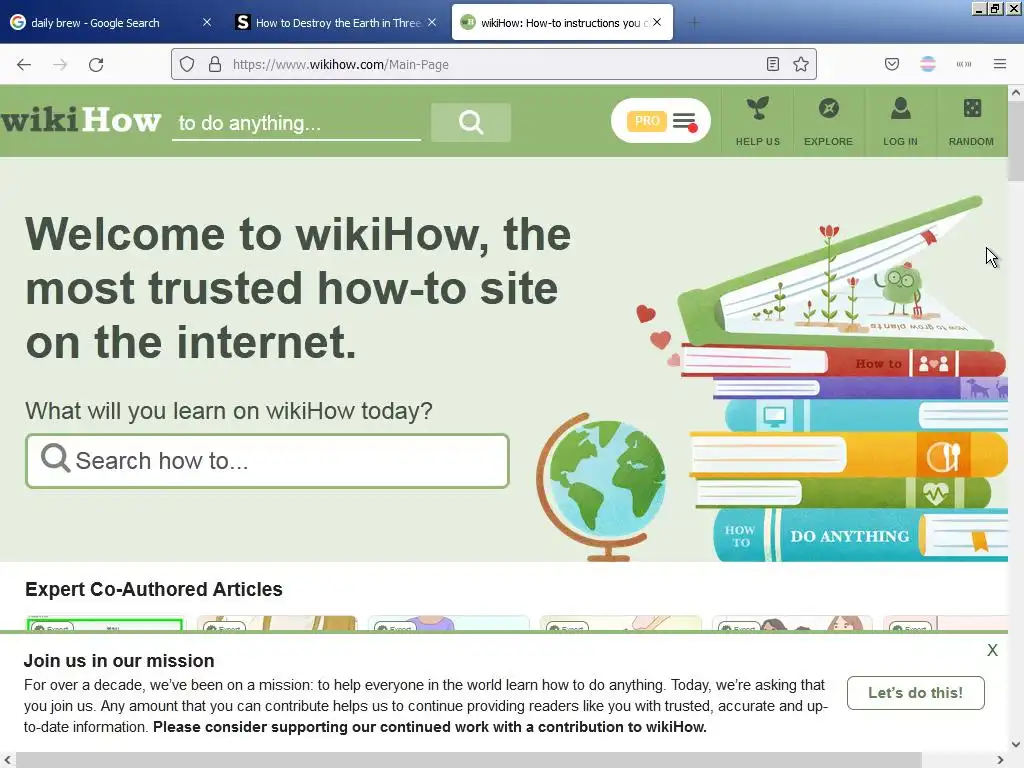The height and width of the screenshot is (768, 1024).
Task: Close the How to Destroy the Earth tab
Action: pyautogui.click(x=432, y=22)
